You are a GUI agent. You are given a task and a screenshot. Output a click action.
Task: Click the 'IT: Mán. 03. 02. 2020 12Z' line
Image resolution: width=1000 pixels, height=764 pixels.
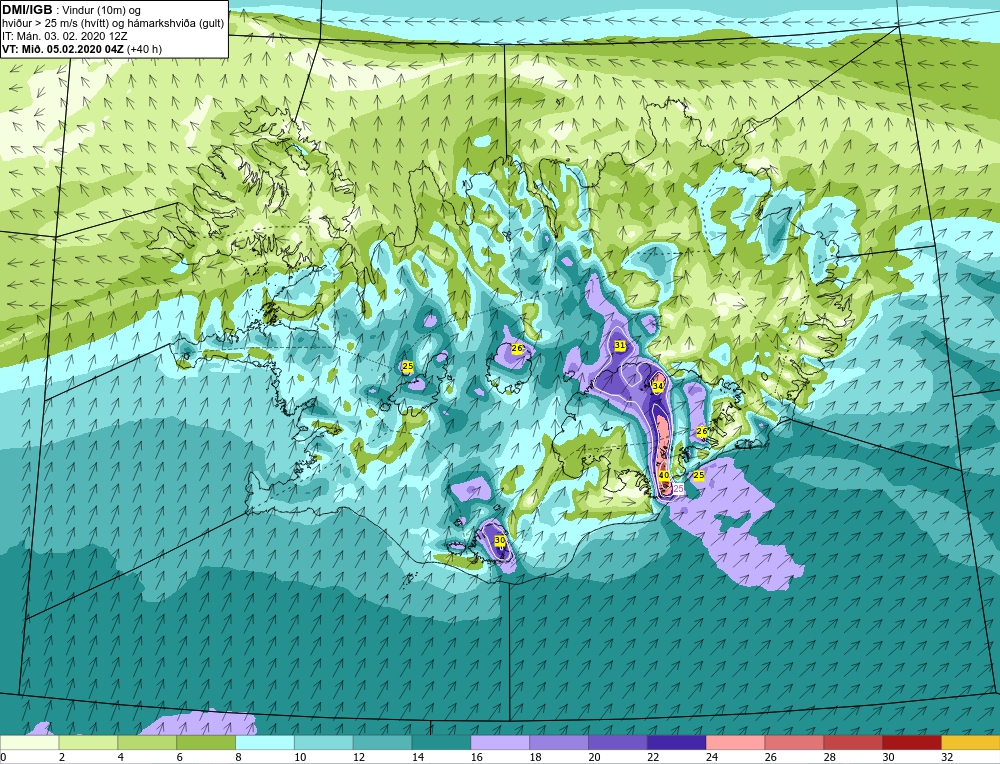click(64, 36)
